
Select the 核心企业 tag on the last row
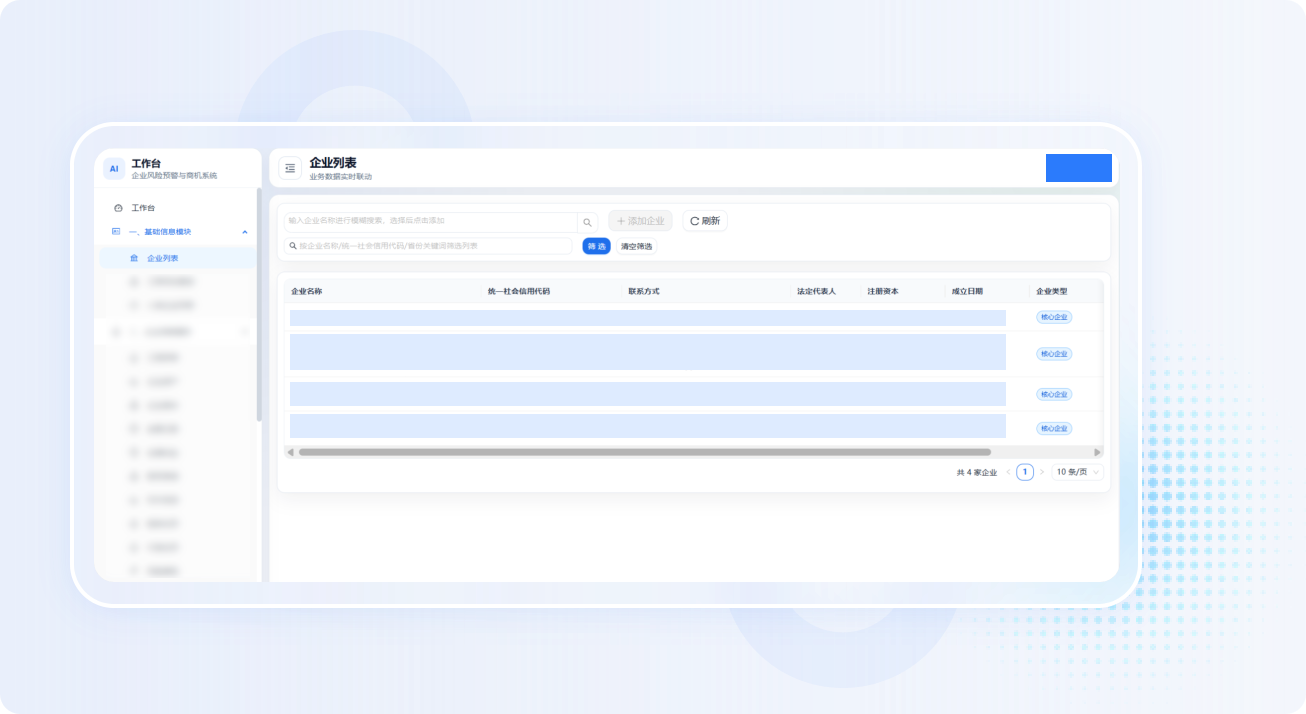(x=1055, y=427)
